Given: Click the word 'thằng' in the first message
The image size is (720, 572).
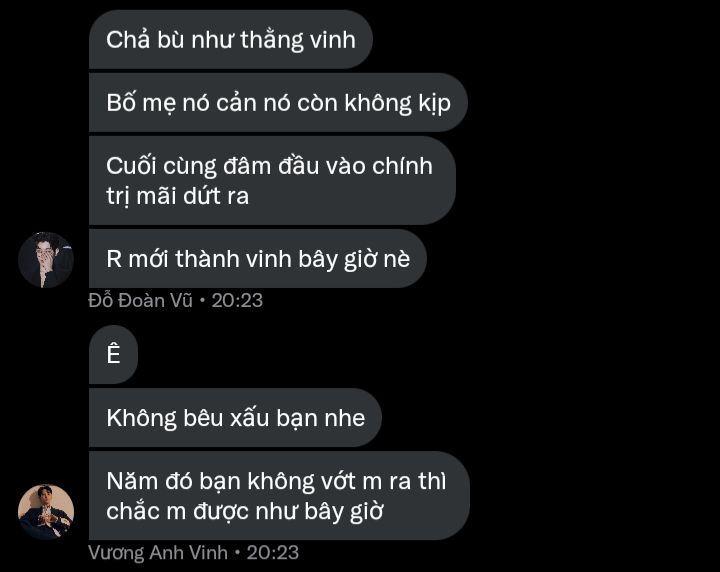Looking at the screenshot, I should pos(272,40).
